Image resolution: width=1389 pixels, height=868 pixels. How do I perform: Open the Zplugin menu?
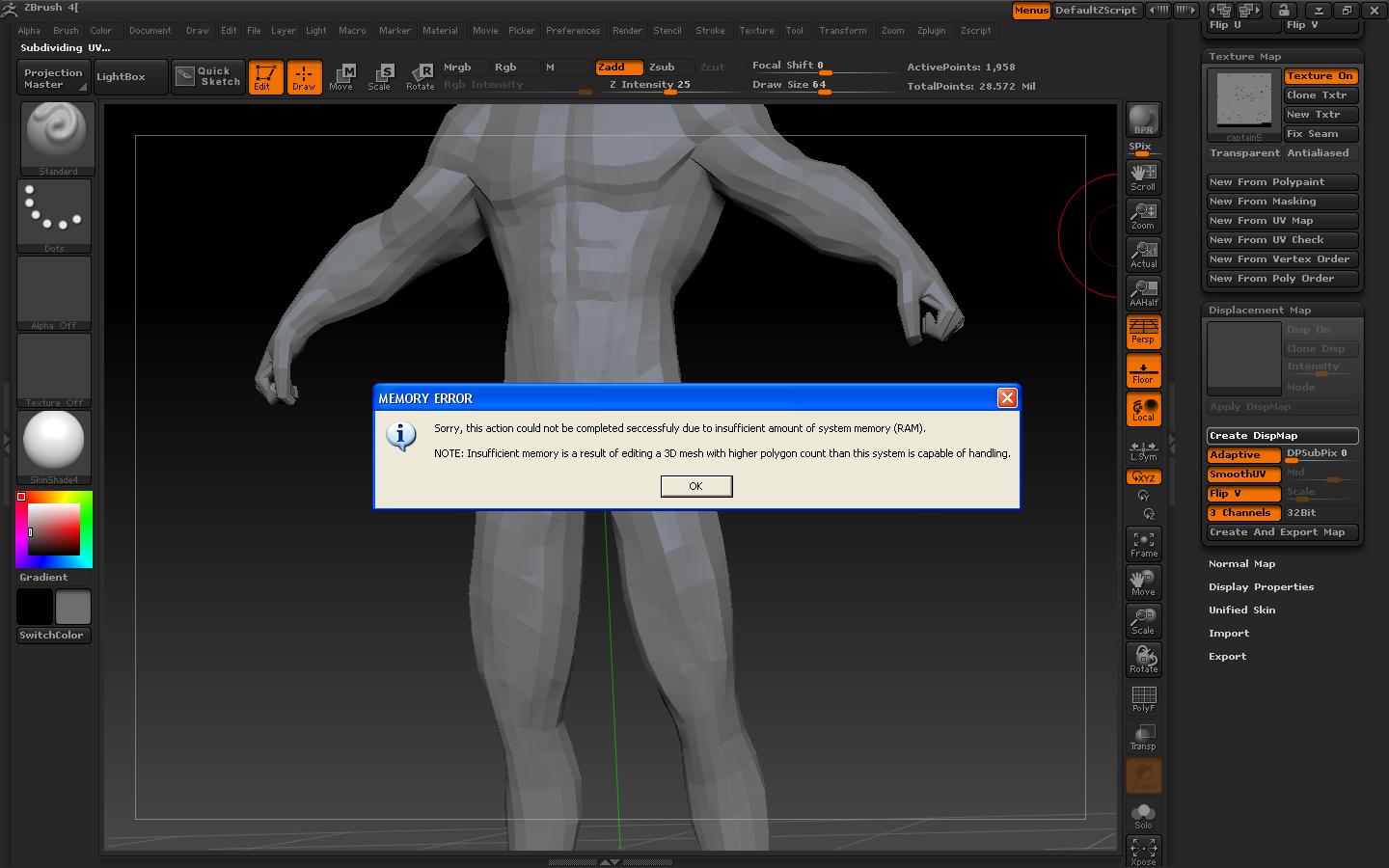click(932, 30)
